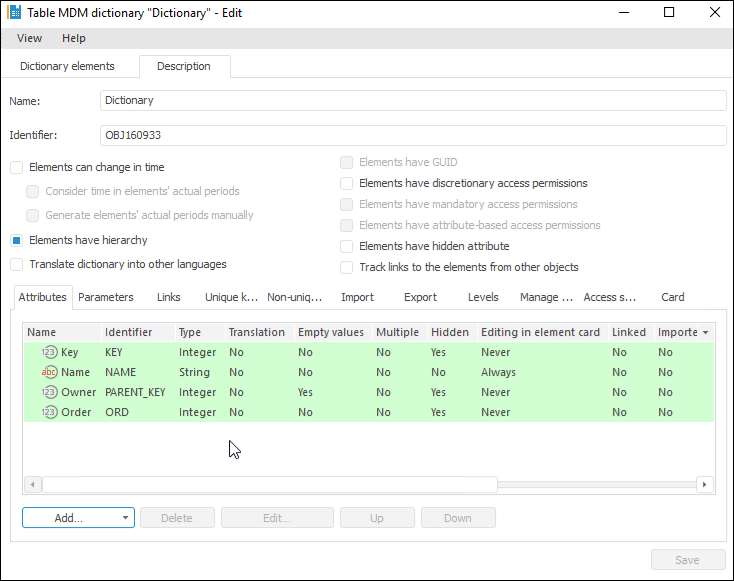Expand the column chooser arrow in table header

(706, 332)
